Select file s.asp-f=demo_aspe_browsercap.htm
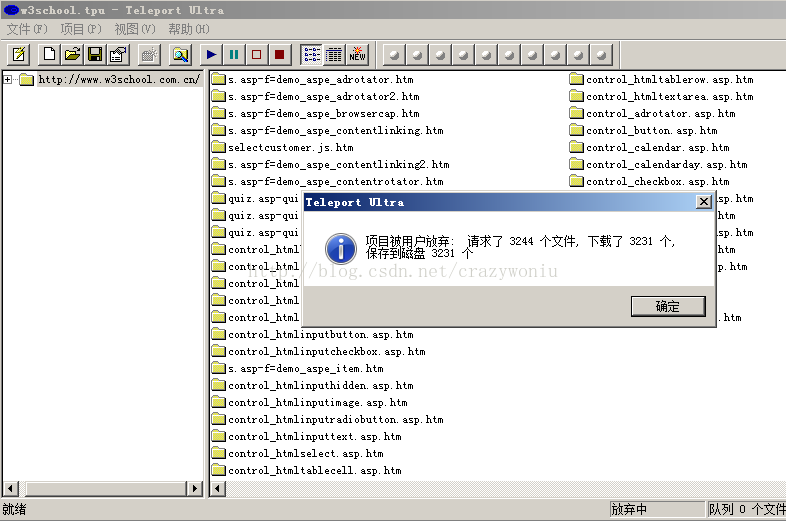The width and height of the screenshot is (786, 521). coord(324,113)
